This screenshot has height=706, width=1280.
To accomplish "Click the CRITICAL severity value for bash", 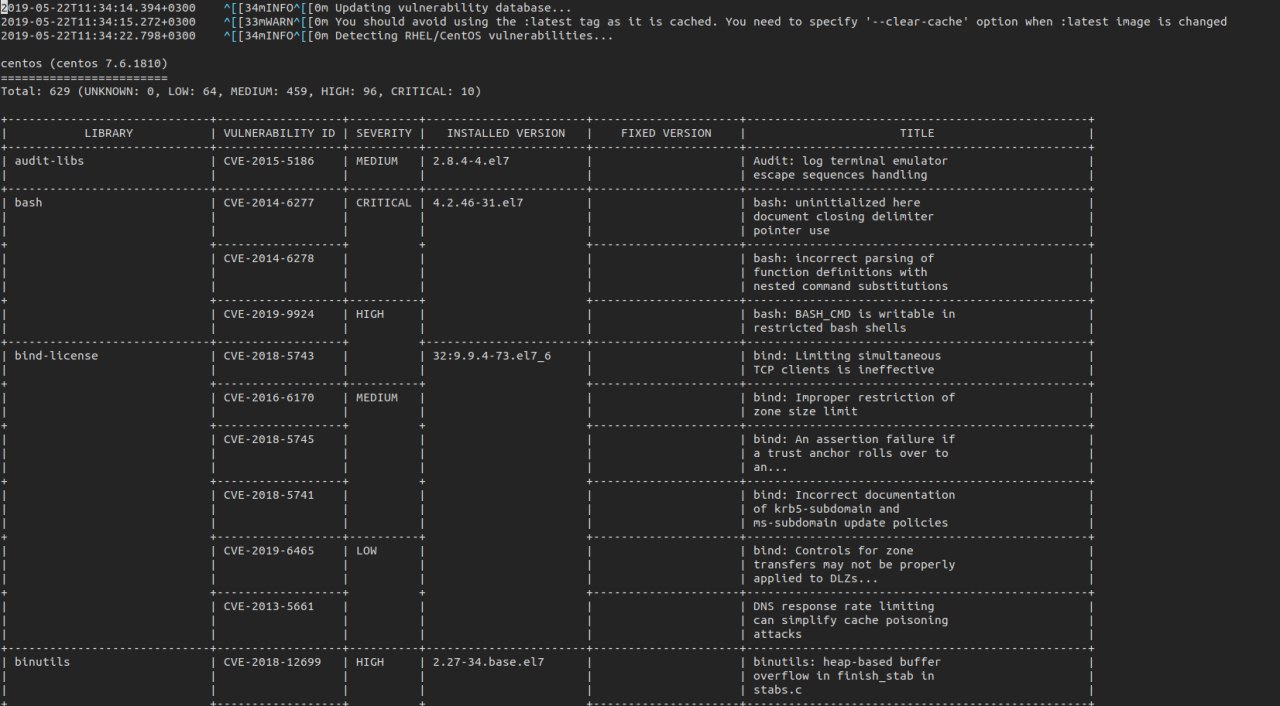I will pos(383,203).
